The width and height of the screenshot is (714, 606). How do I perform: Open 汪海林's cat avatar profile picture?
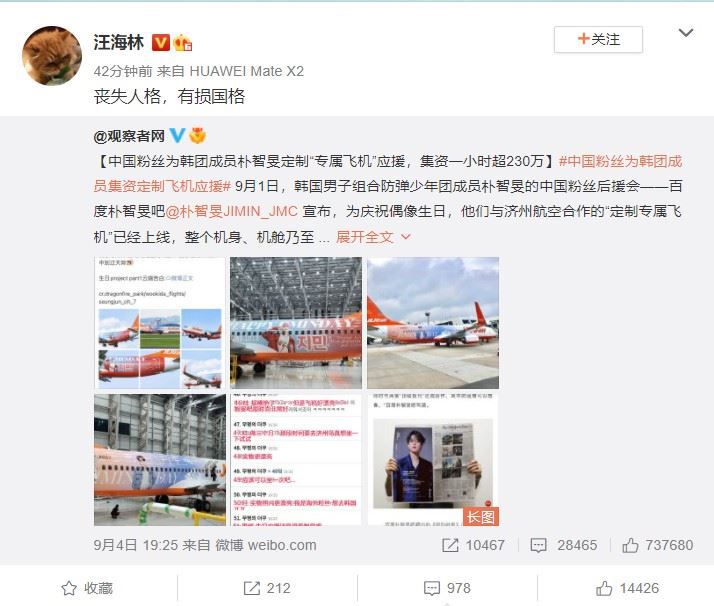[52, 56]
